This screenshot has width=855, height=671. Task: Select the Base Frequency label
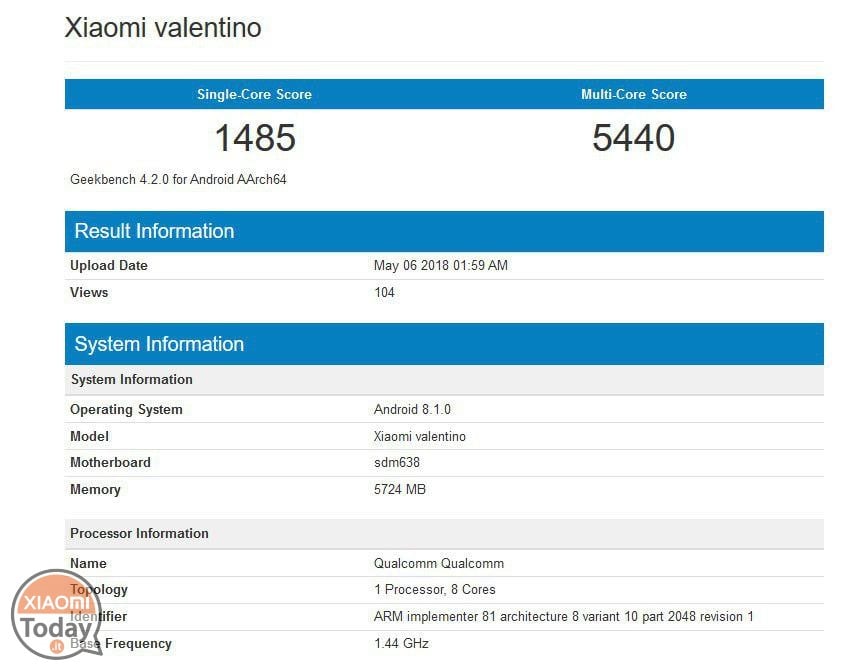pos(121,644)
